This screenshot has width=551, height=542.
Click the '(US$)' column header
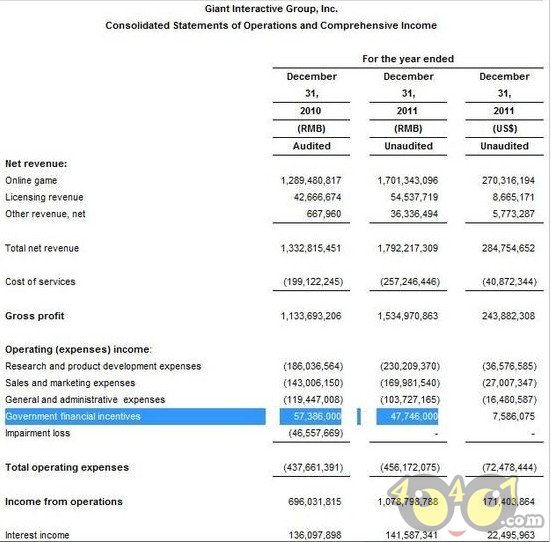505,129
